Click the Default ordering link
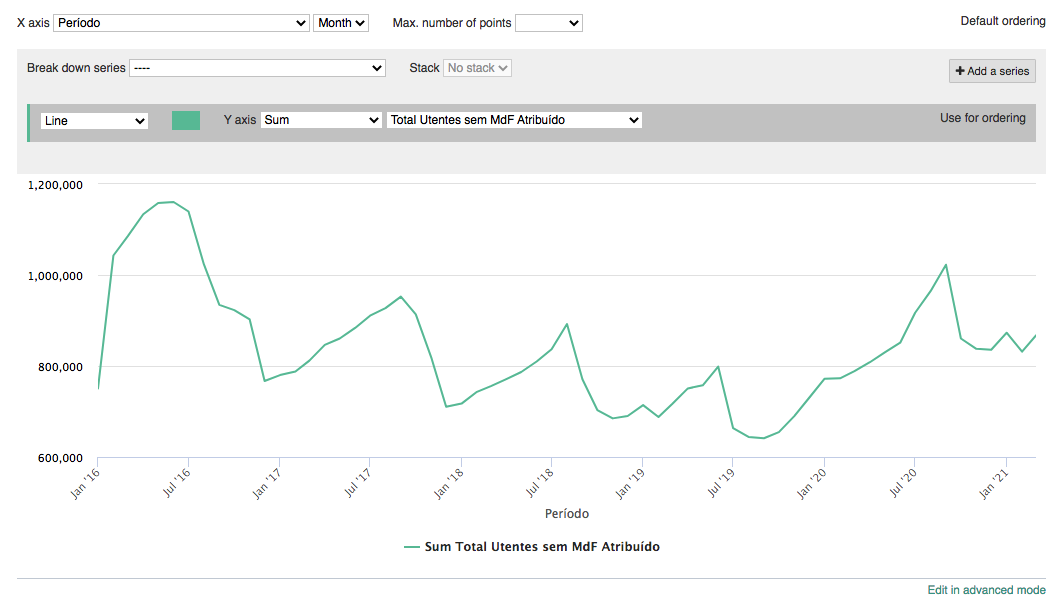The height and width of the screenshot is (600, 1062). click(1002, 21)
